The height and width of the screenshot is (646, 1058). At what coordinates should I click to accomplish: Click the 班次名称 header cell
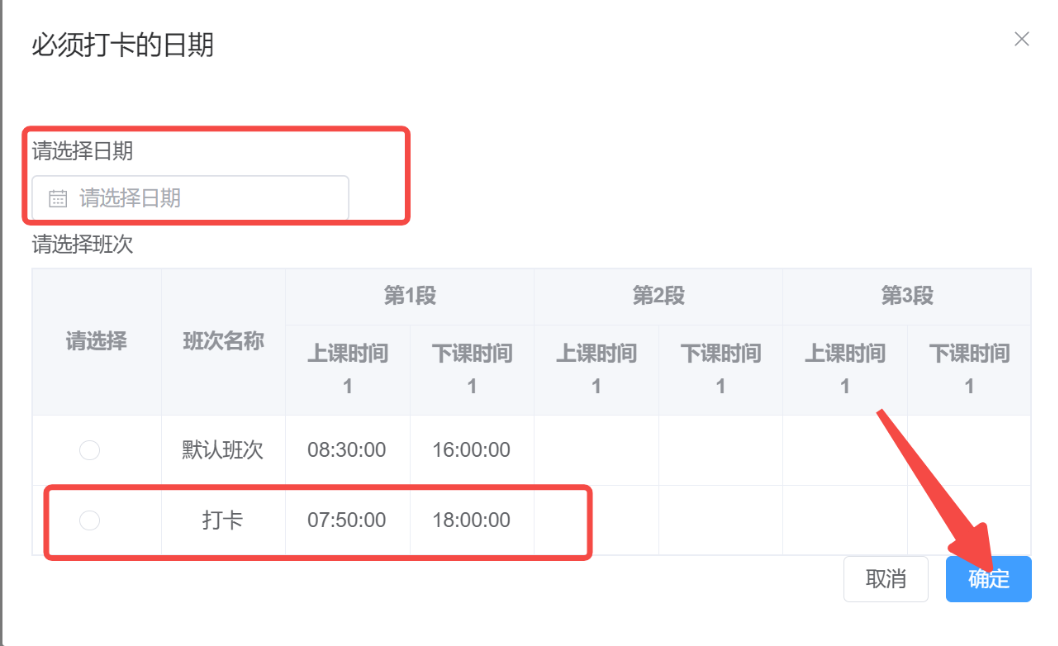(223, 341)
